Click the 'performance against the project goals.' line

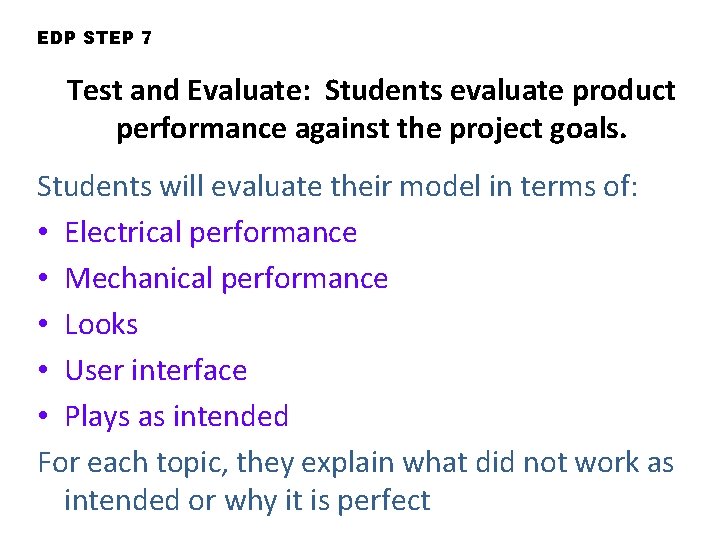pos(371,129)
